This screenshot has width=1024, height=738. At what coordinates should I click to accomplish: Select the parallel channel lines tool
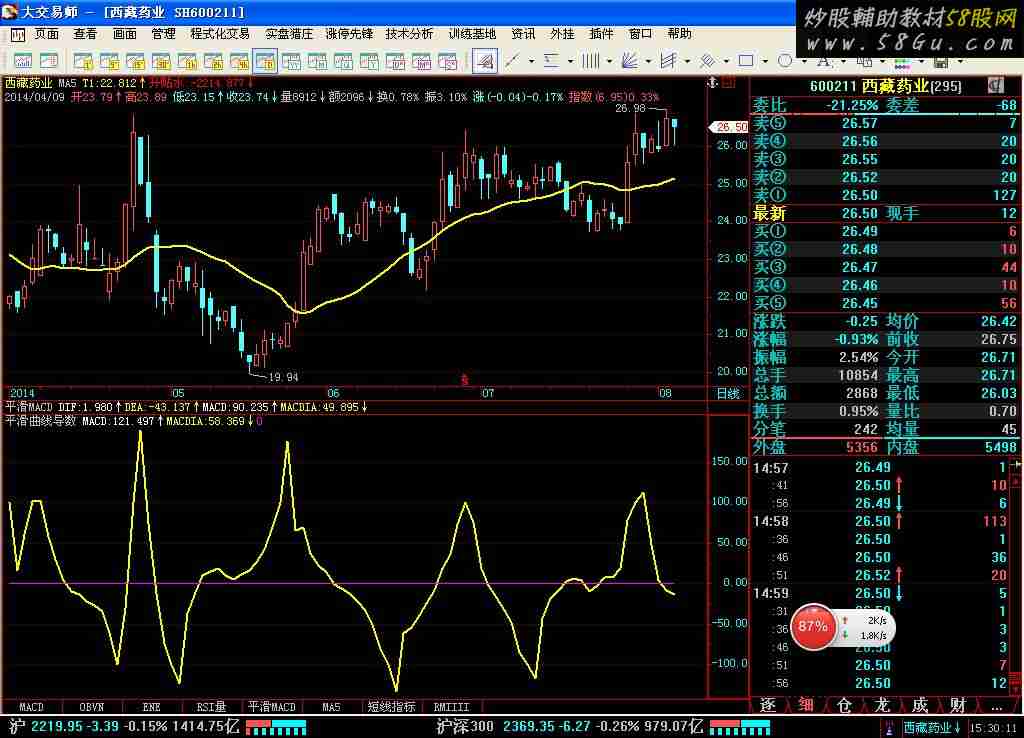pos(668,61)
